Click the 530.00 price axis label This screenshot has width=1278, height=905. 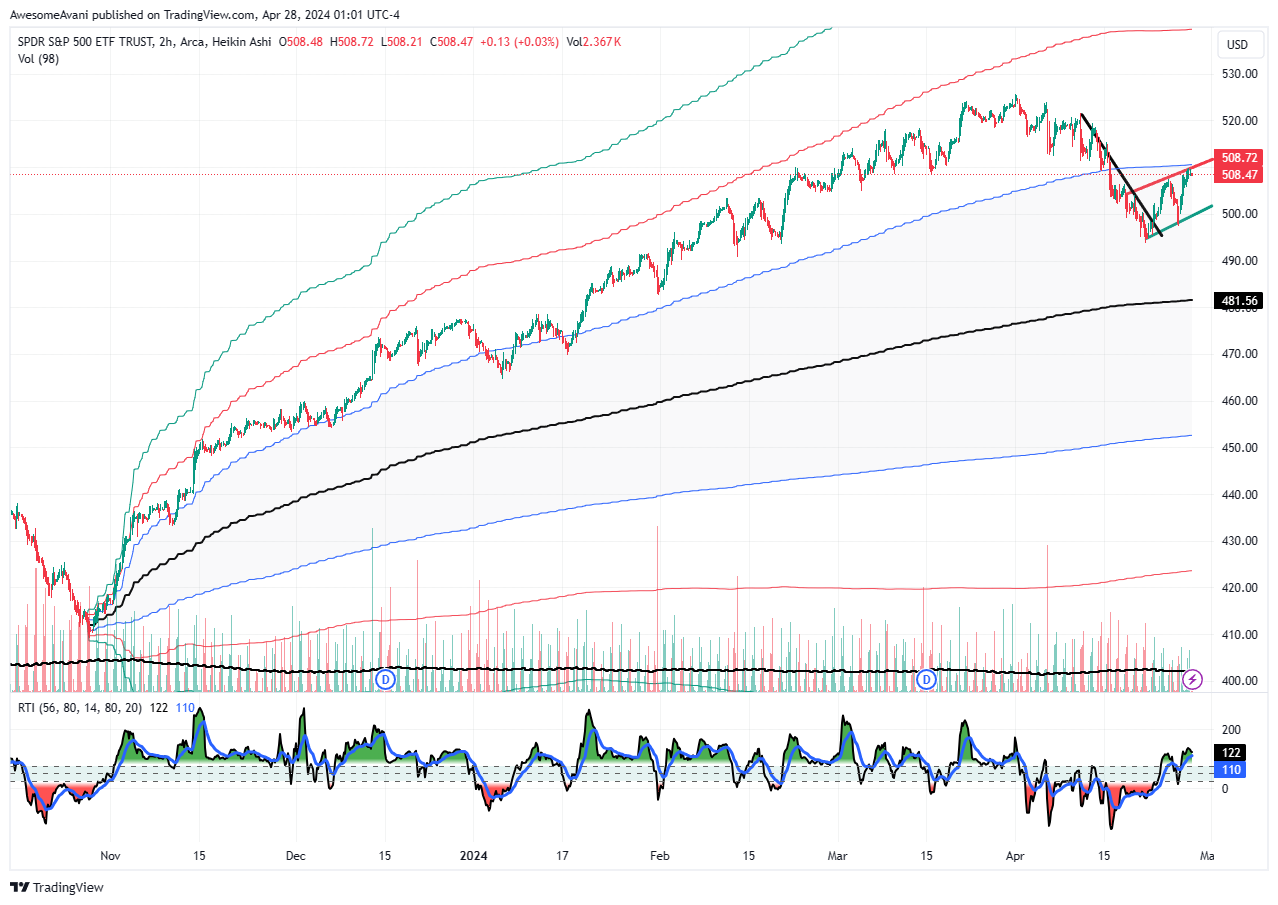tap(1238, 74)
